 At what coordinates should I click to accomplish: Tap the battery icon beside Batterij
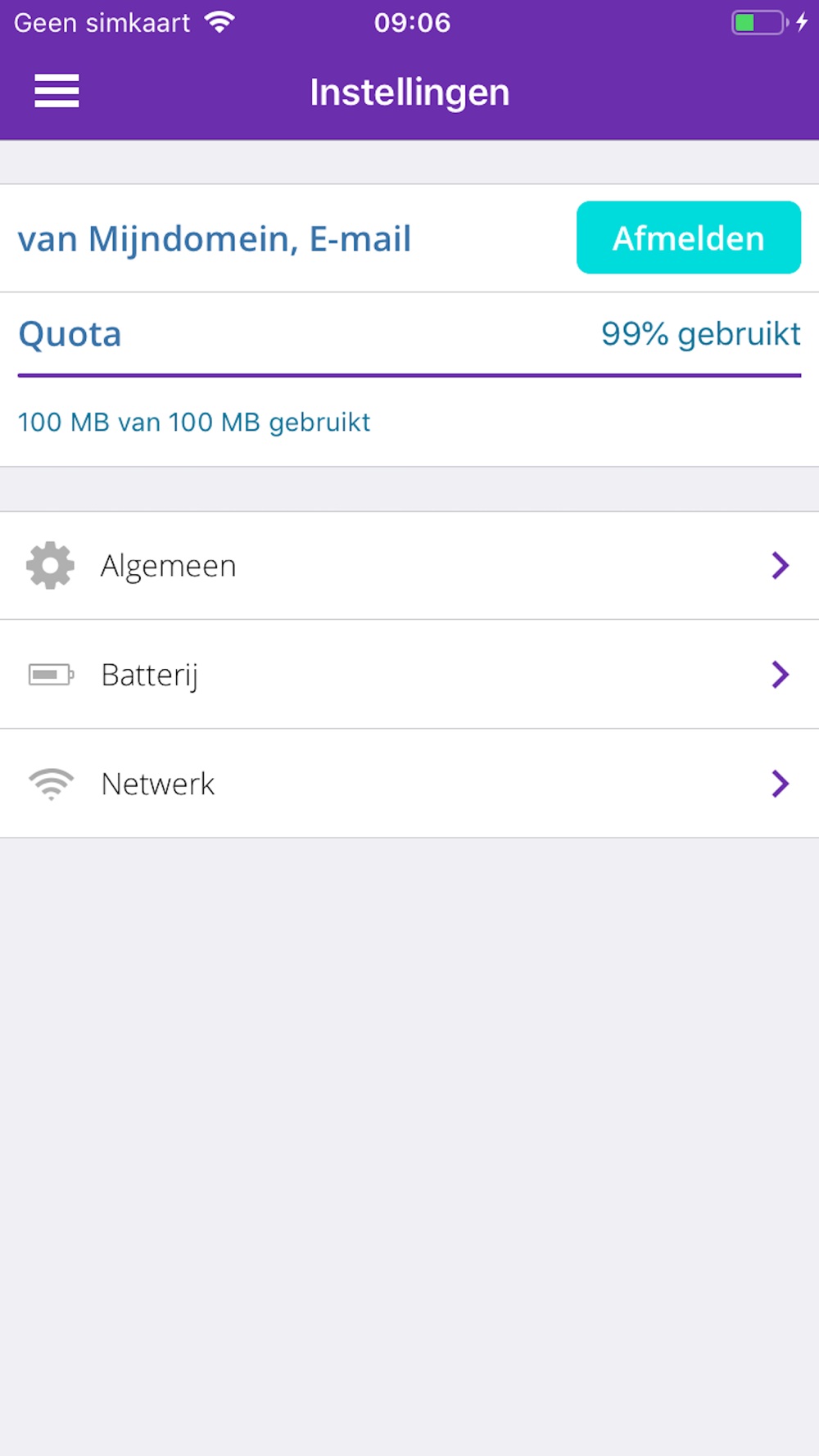[x=51, y=675]
